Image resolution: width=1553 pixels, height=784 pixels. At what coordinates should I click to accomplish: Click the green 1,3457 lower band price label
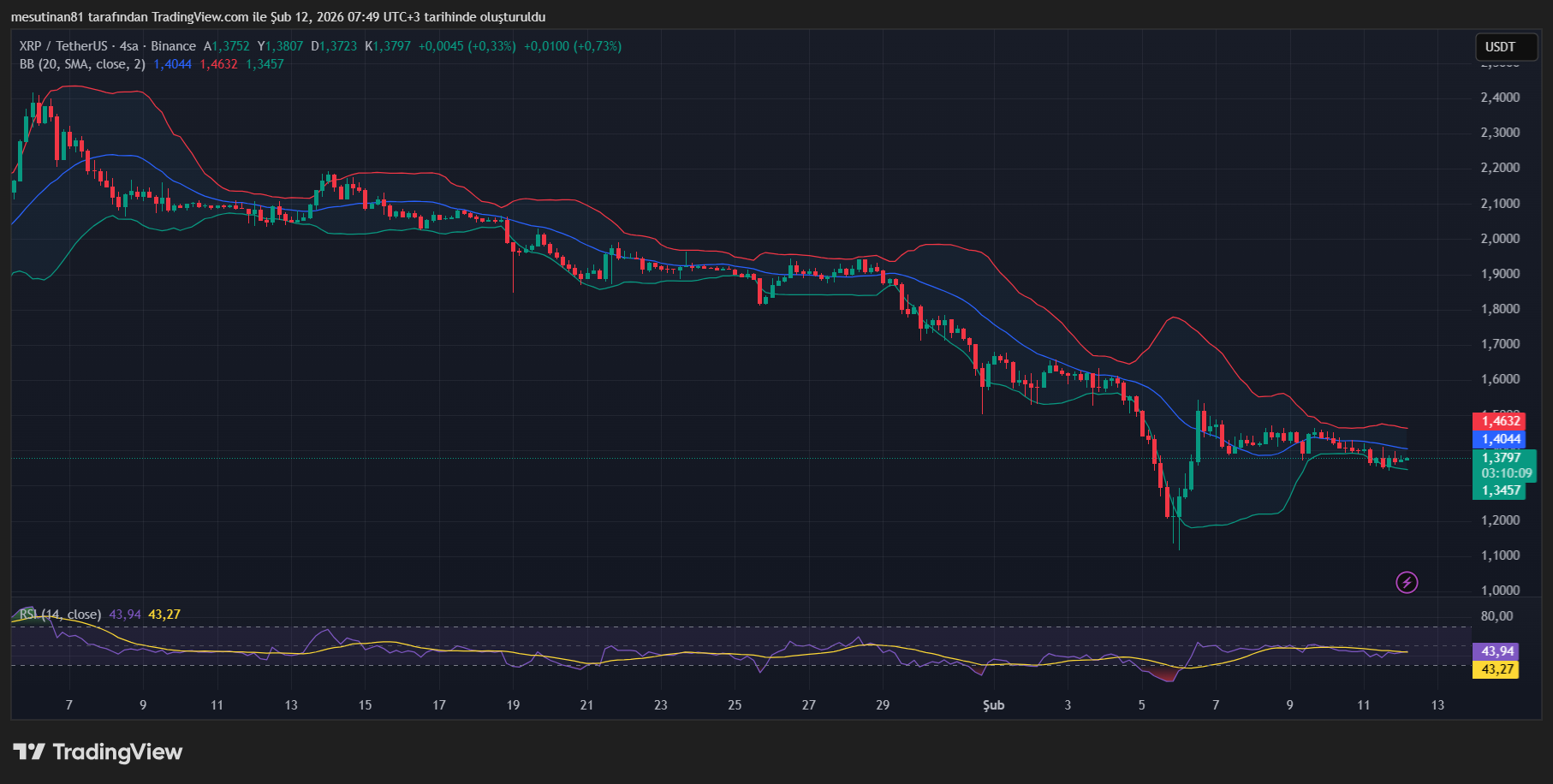pyautogui.click(x=1502, y=490)
